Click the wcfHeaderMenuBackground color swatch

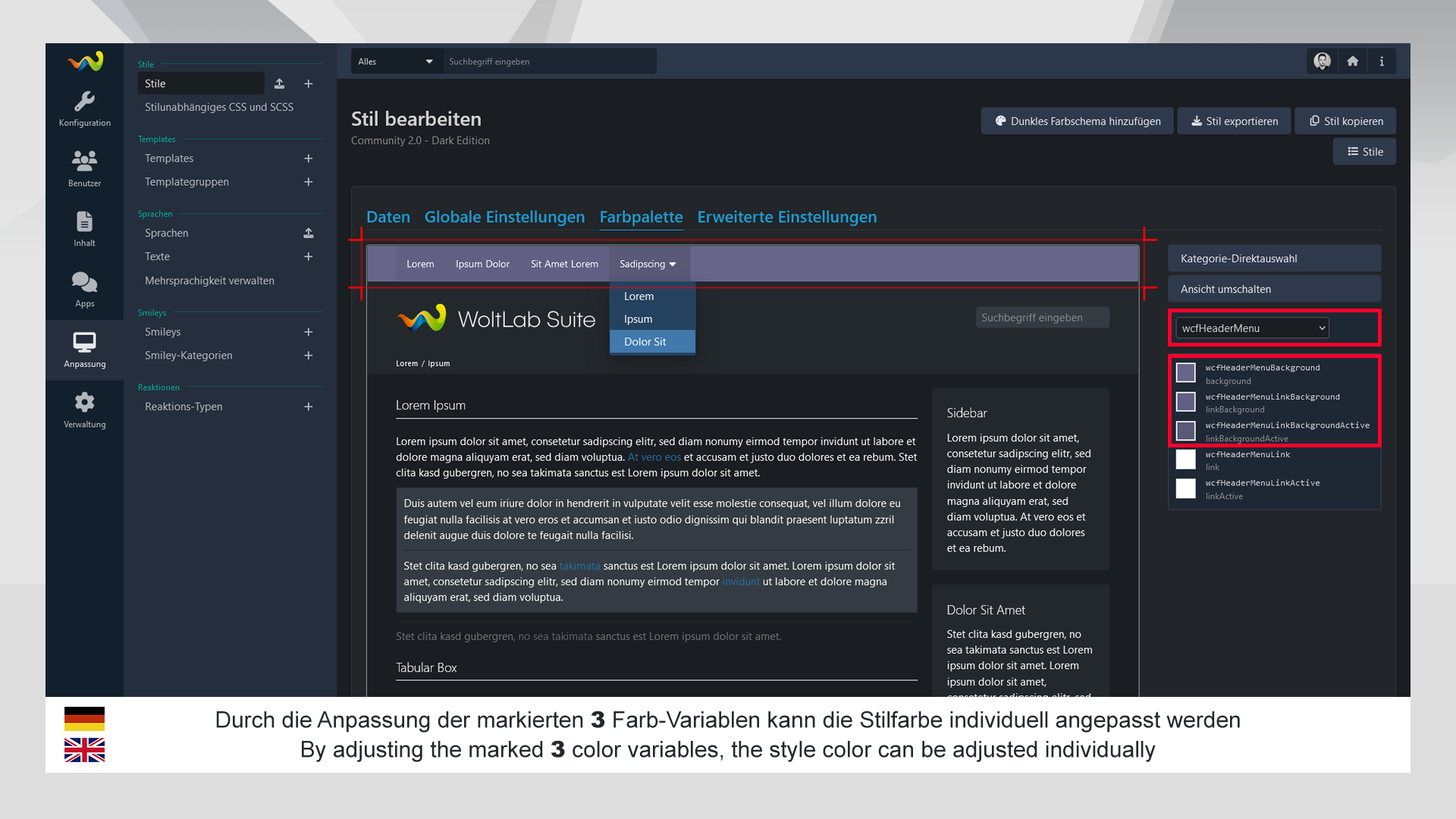tap(1185, 372)
